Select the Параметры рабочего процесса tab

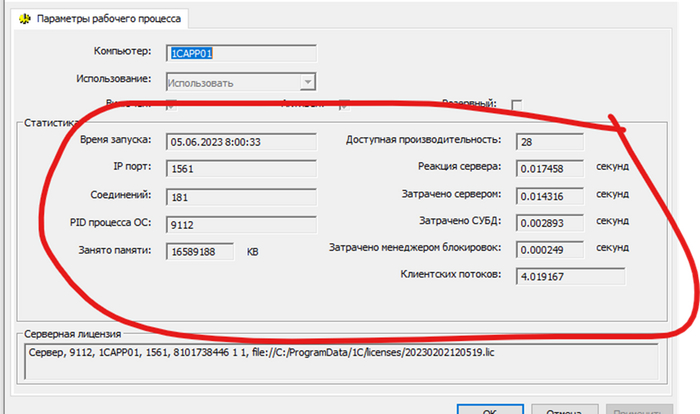coord(100,19)
